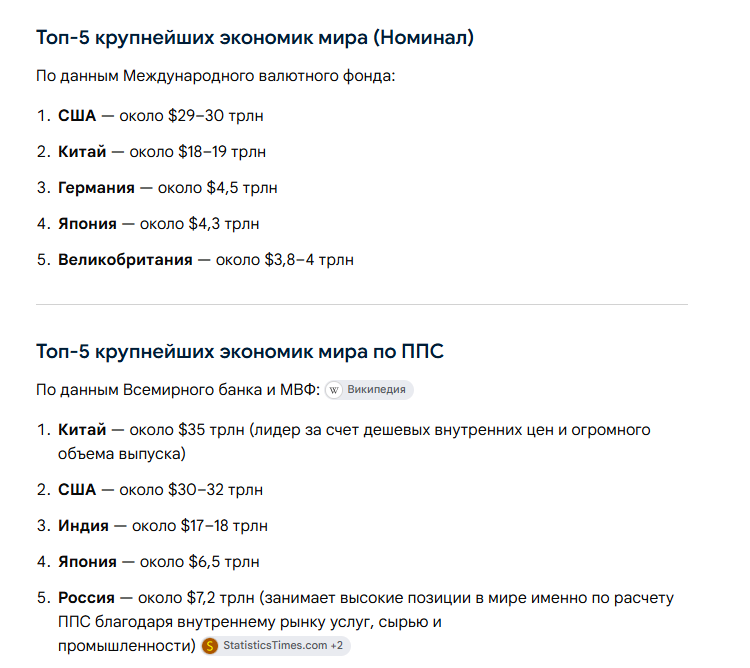750x668 pixels.
Task: Click Япония with $4,3 трлн value
Action: pos(158,224)
